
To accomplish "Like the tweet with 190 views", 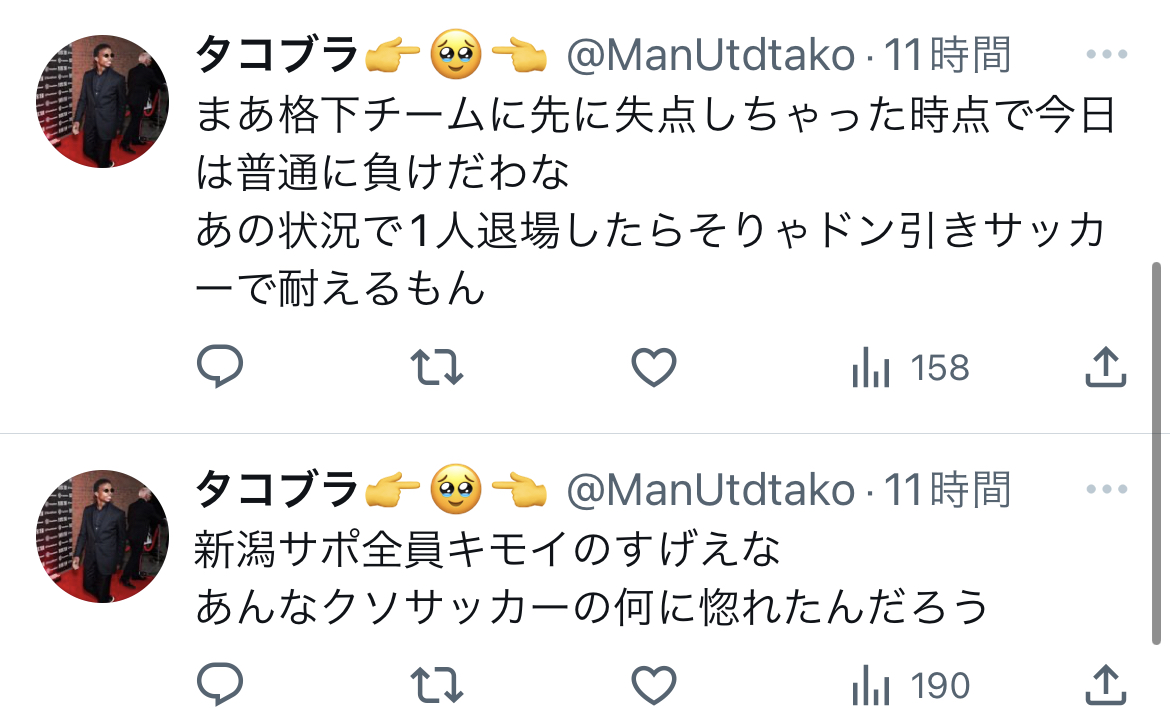I will tap(654, 684).
